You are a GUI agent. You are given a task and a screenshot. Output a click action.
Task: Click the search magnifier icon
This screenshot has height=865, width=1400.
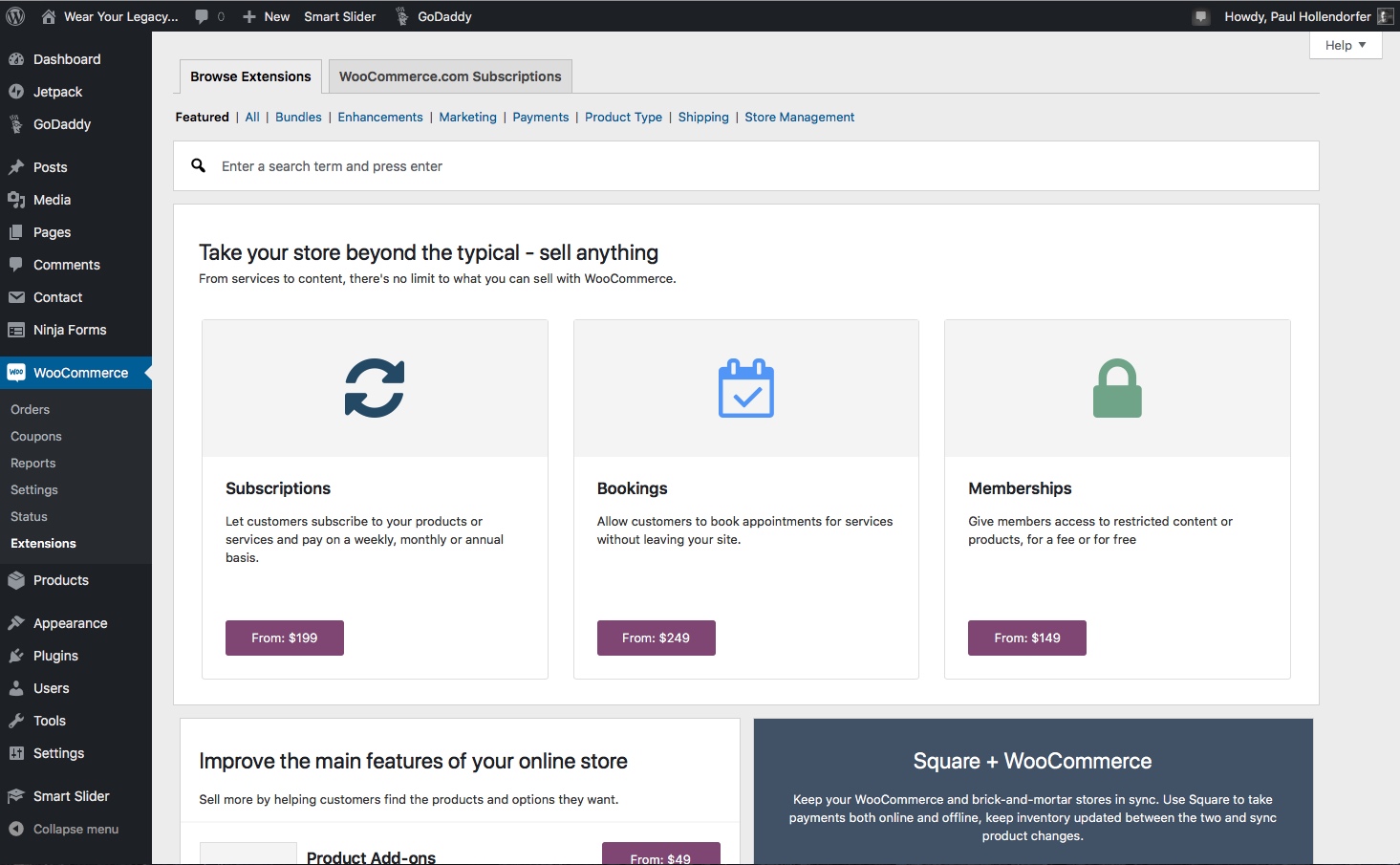[x=199, y=165]
